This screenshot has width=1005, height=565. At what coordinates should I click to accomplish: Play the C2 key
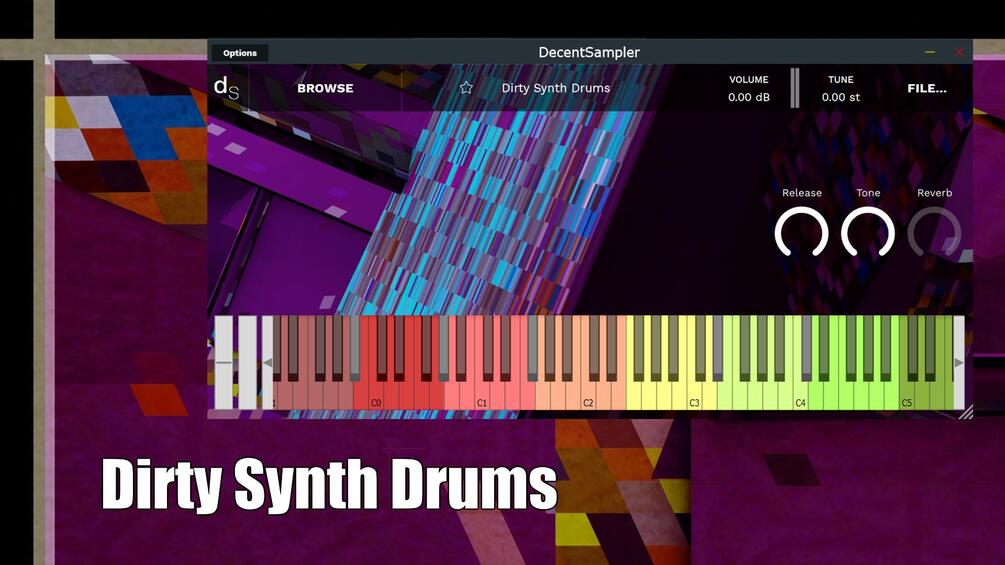click(588, 396)
